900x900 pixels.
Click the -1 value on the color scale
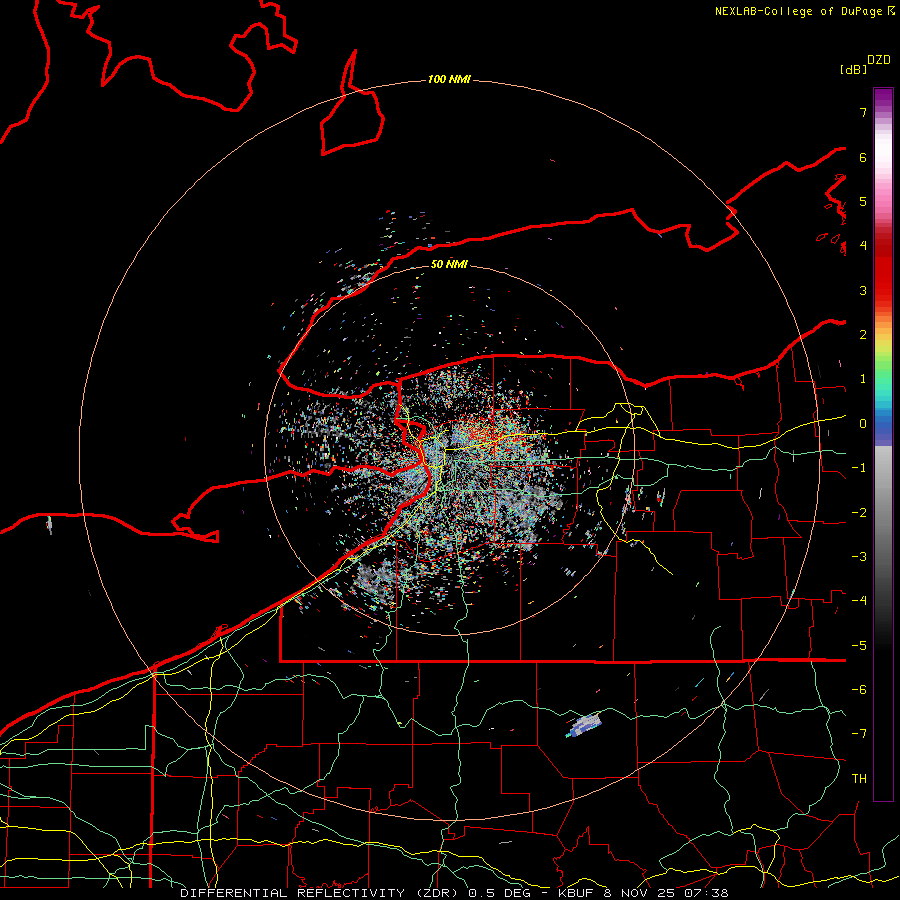pyautogui.click(x=859, y=468)
